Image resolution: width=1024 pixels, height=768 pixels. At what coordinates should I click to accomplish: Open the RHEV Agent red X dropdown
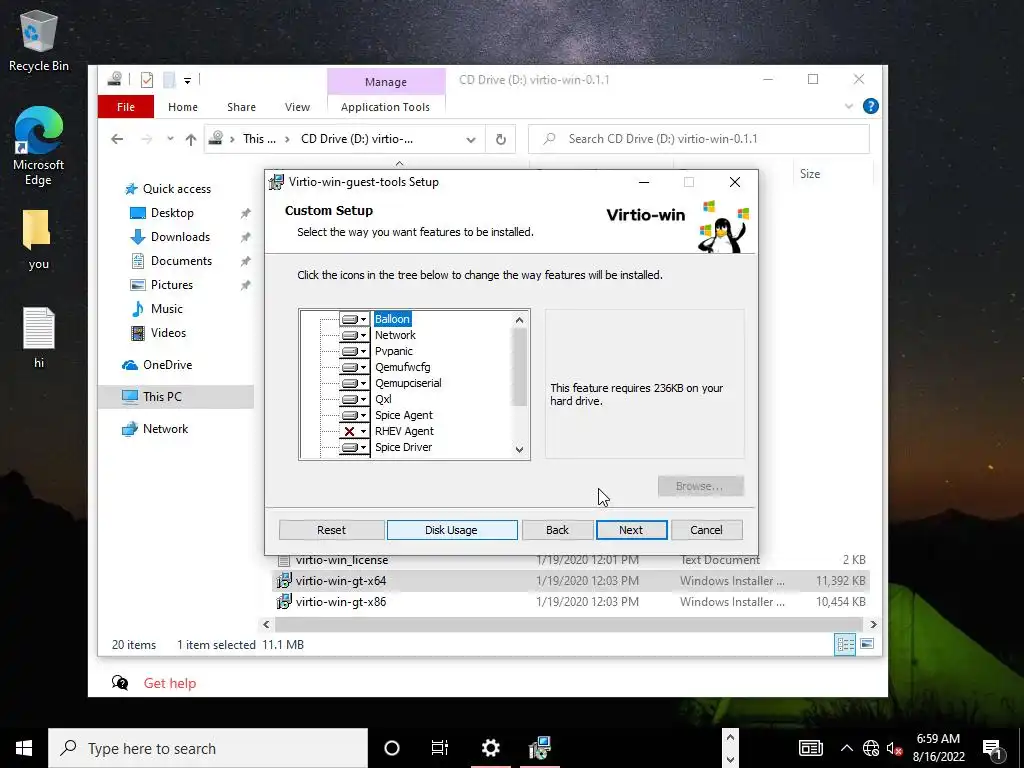pos(354,431)
